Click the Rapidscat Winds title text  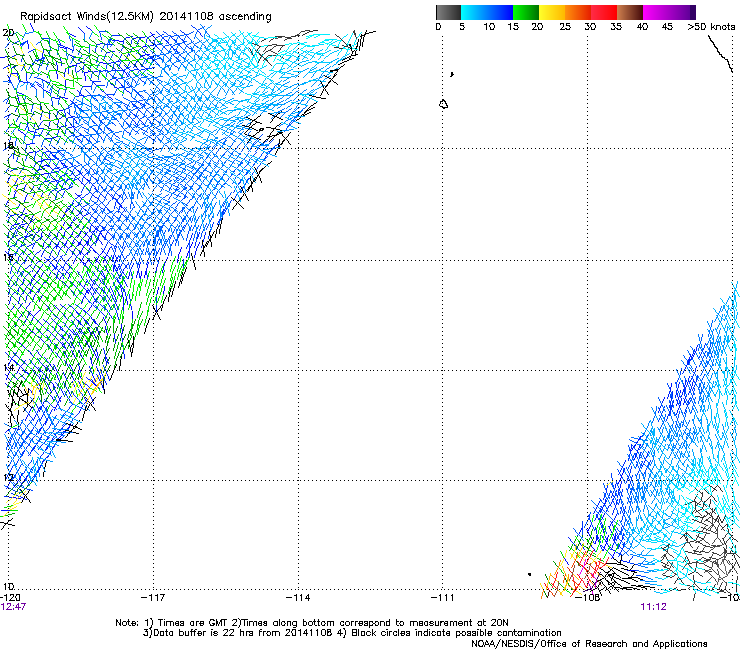pos(145,17)
